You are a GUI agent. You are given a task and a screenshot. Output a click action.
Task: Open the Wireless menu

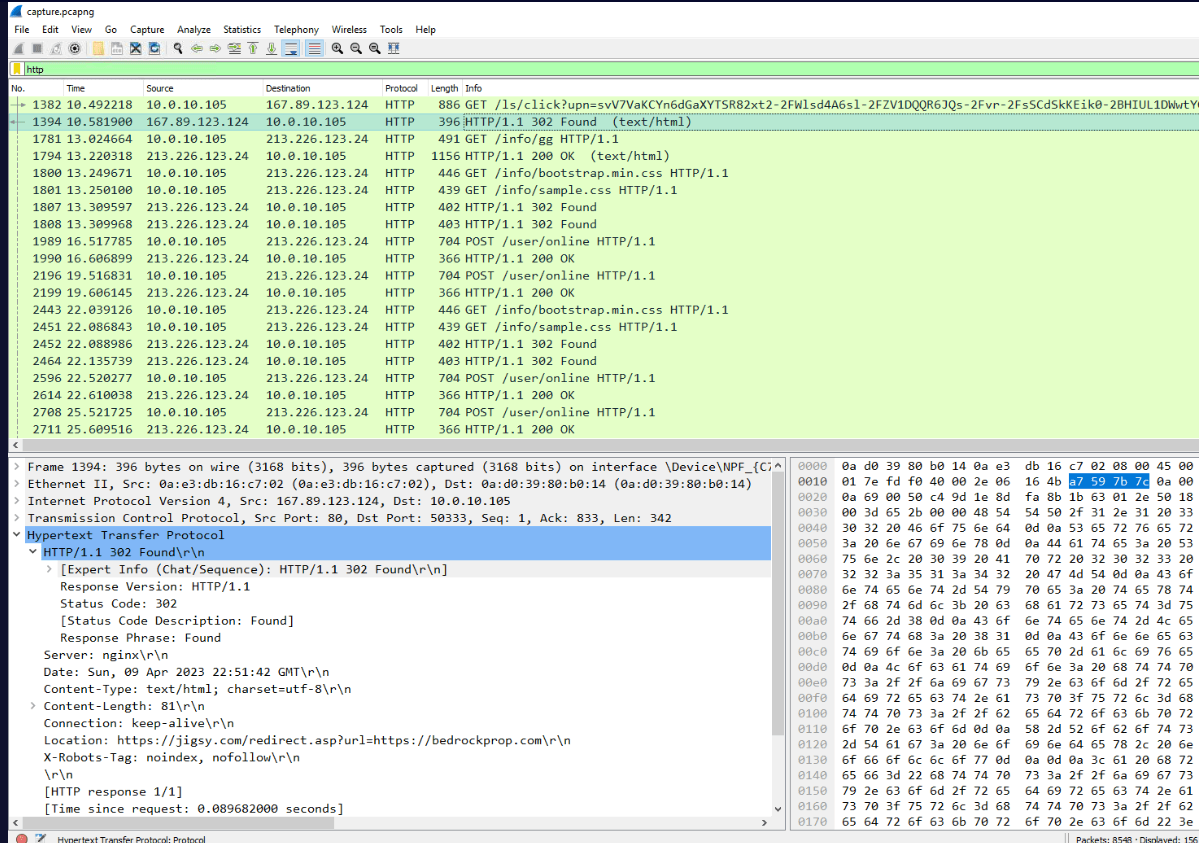(x=349, y=29)
